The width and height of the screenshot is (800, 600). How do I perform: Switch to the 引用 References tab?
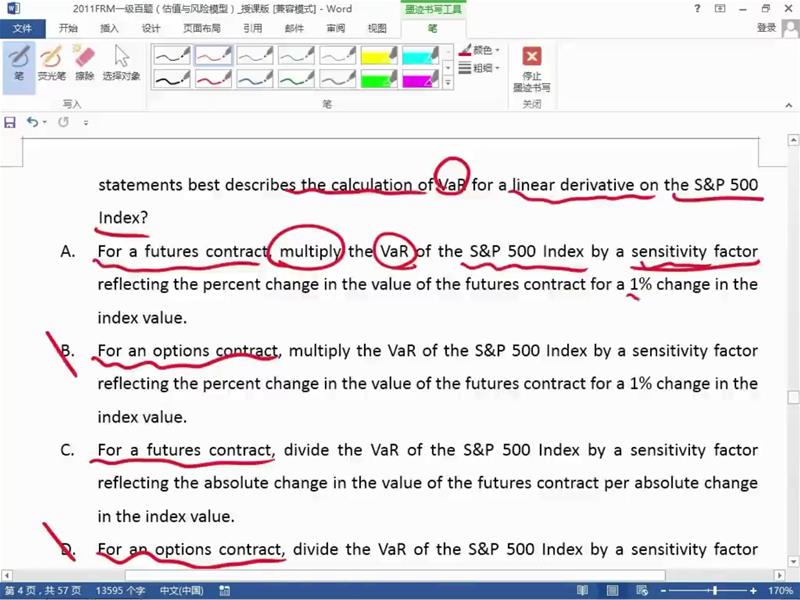(253, 29)
